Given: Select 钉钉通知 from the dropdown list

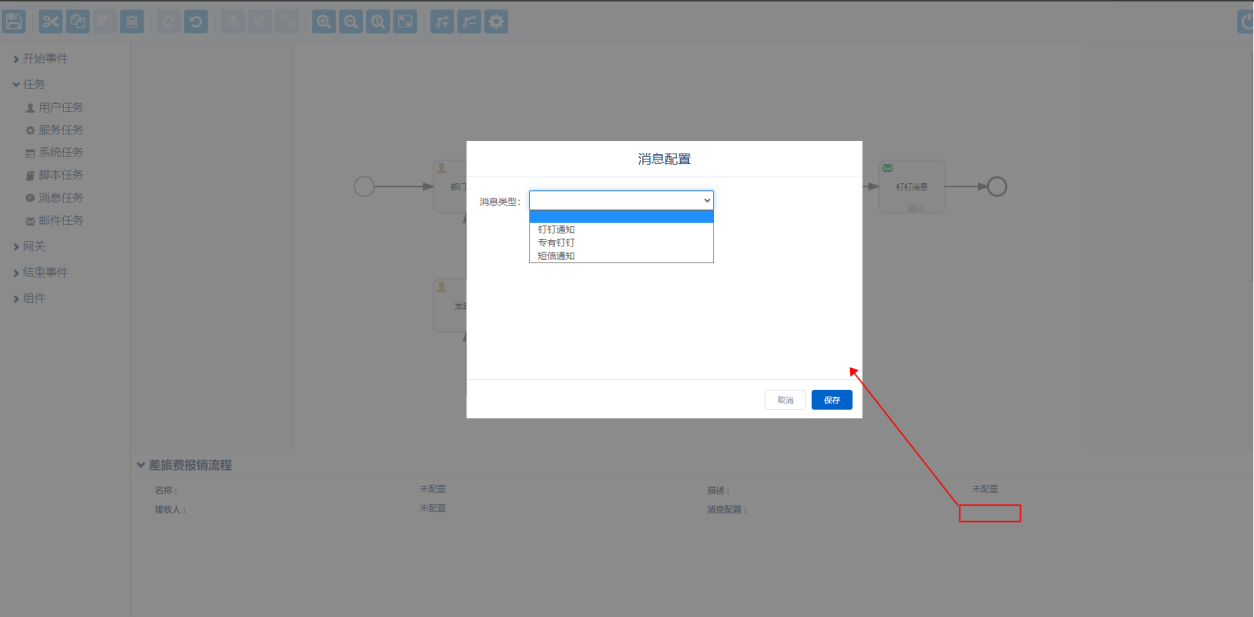Looking at the screenshot, I should point(557,230).
